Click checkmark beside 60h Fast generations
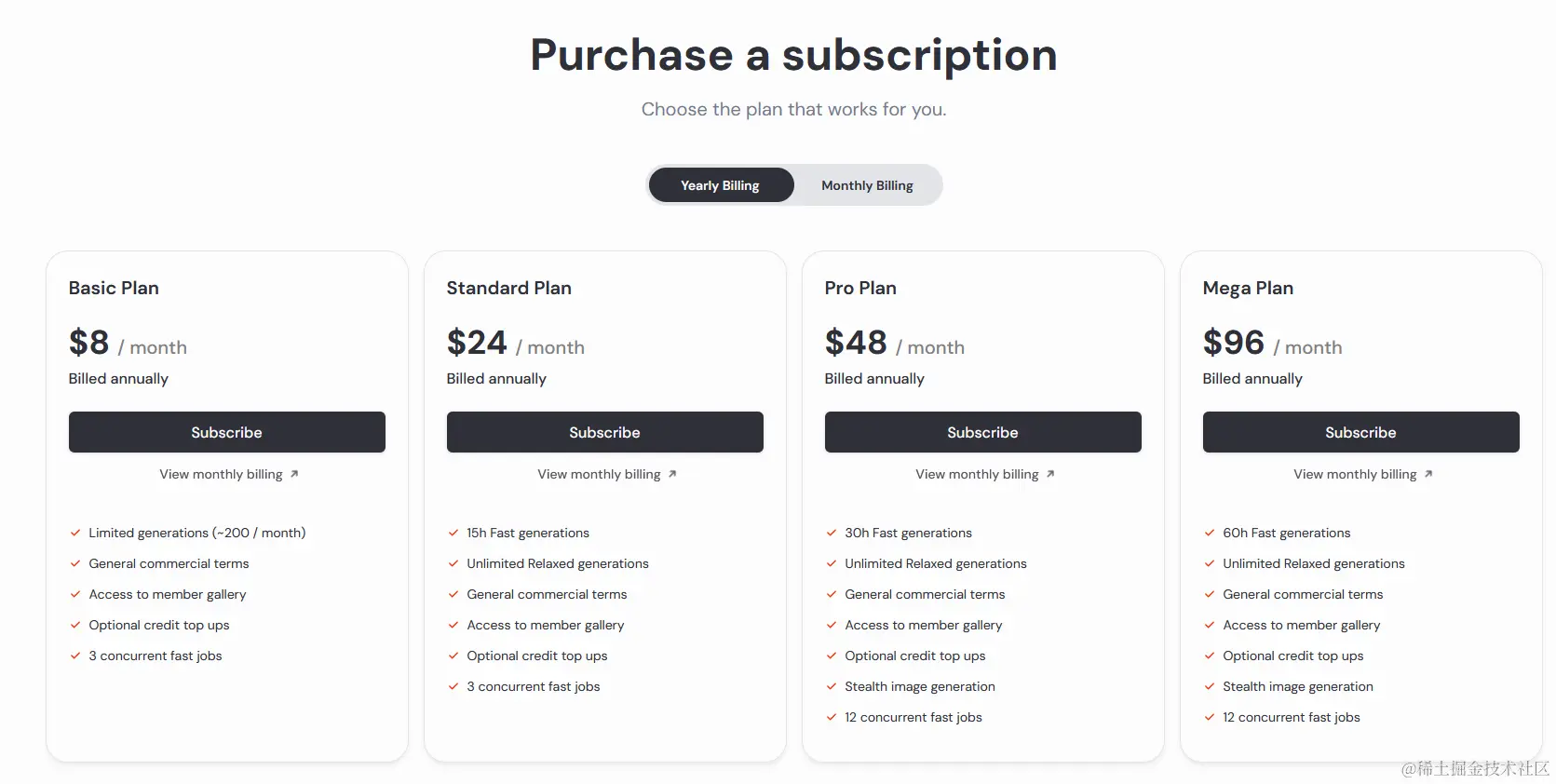Image resolution: width=1556 pixels, height=784 pixels. 1210,534
